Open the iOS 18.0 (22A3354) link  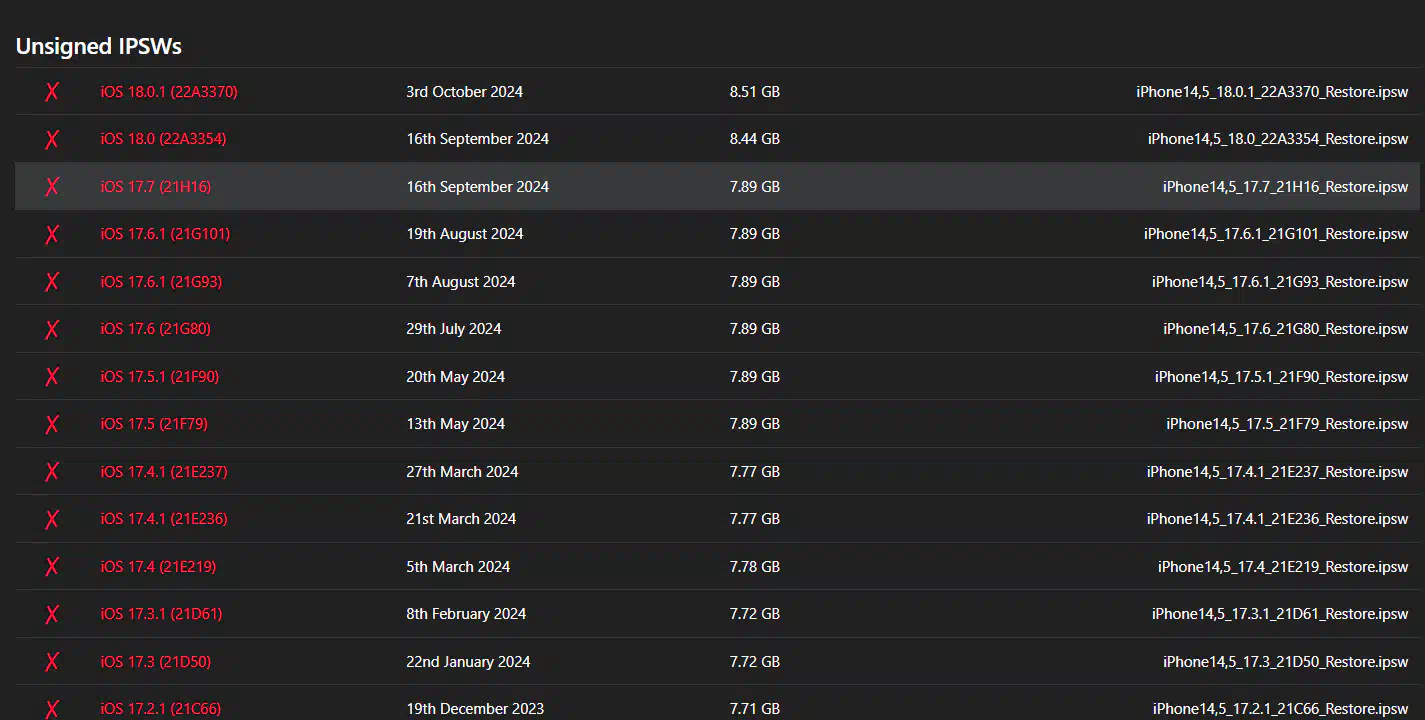pyautogui.click(x=163, y=139)
